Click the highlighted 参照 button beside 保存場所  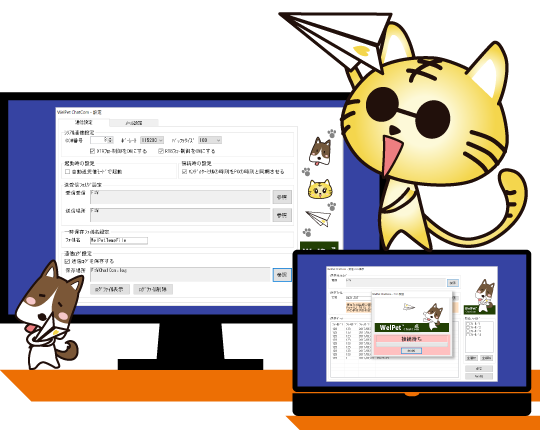tap(282, 275)
